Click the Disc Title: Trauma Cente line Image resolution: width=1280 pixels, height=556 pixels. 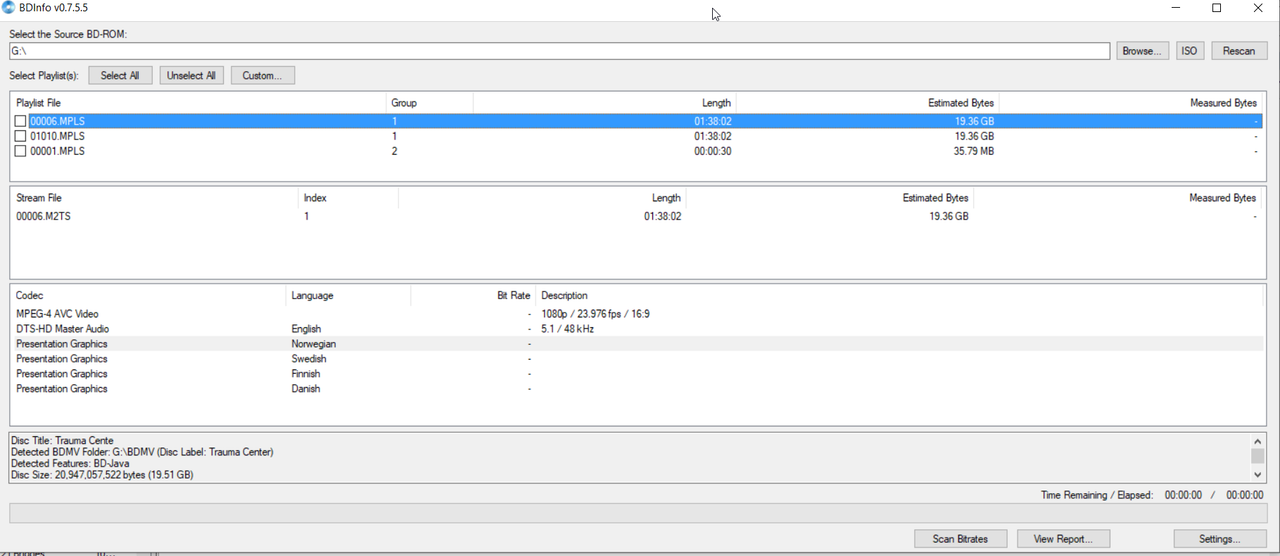62,440
